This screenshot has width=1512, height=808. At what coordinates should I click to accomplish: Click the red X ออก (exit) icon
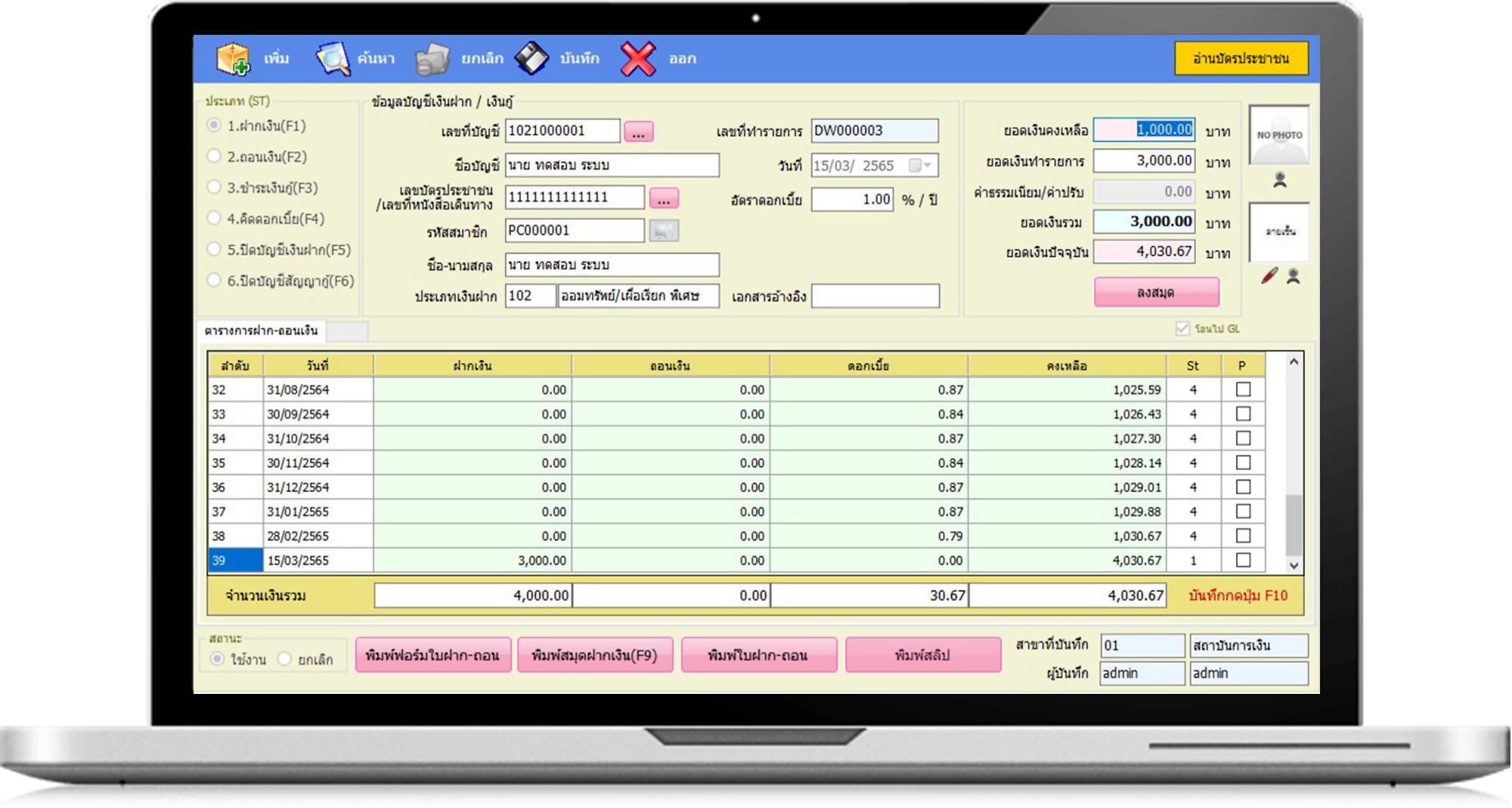tap(638, 59)
